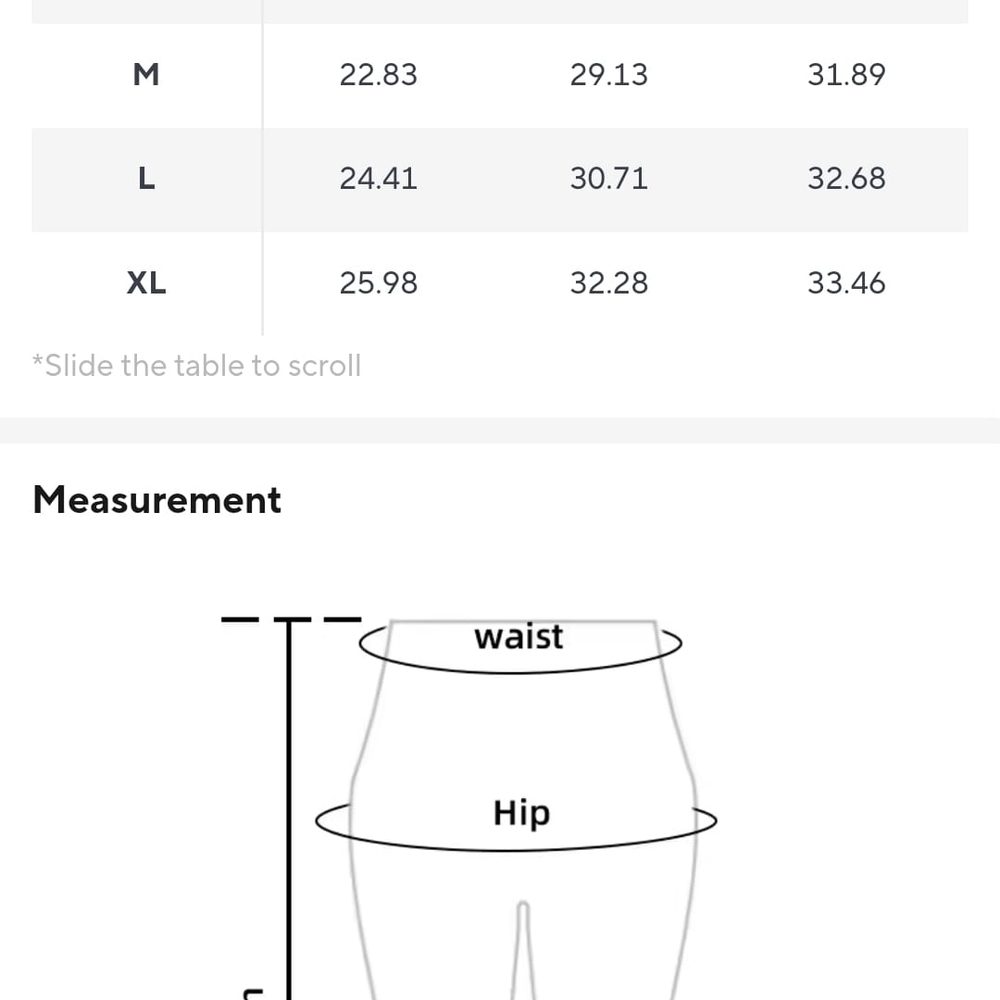The width and height of the screenshot is (1000, 1000).
Task: Click the 32.28 value in XL row
Action: tap(609, 283)
